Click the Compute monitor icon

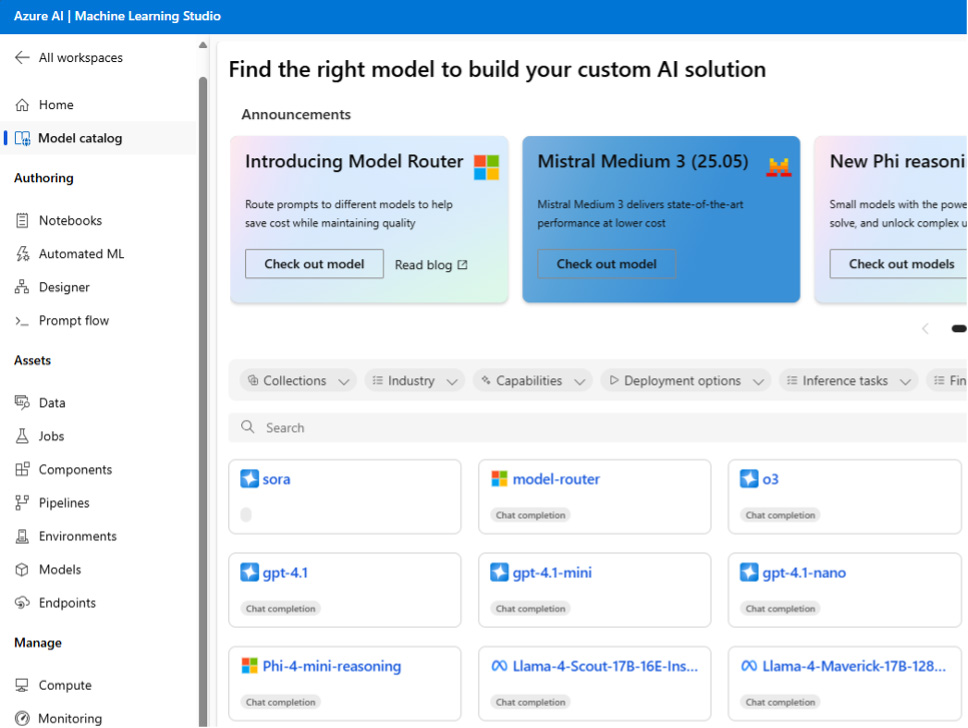coord(22,685)
